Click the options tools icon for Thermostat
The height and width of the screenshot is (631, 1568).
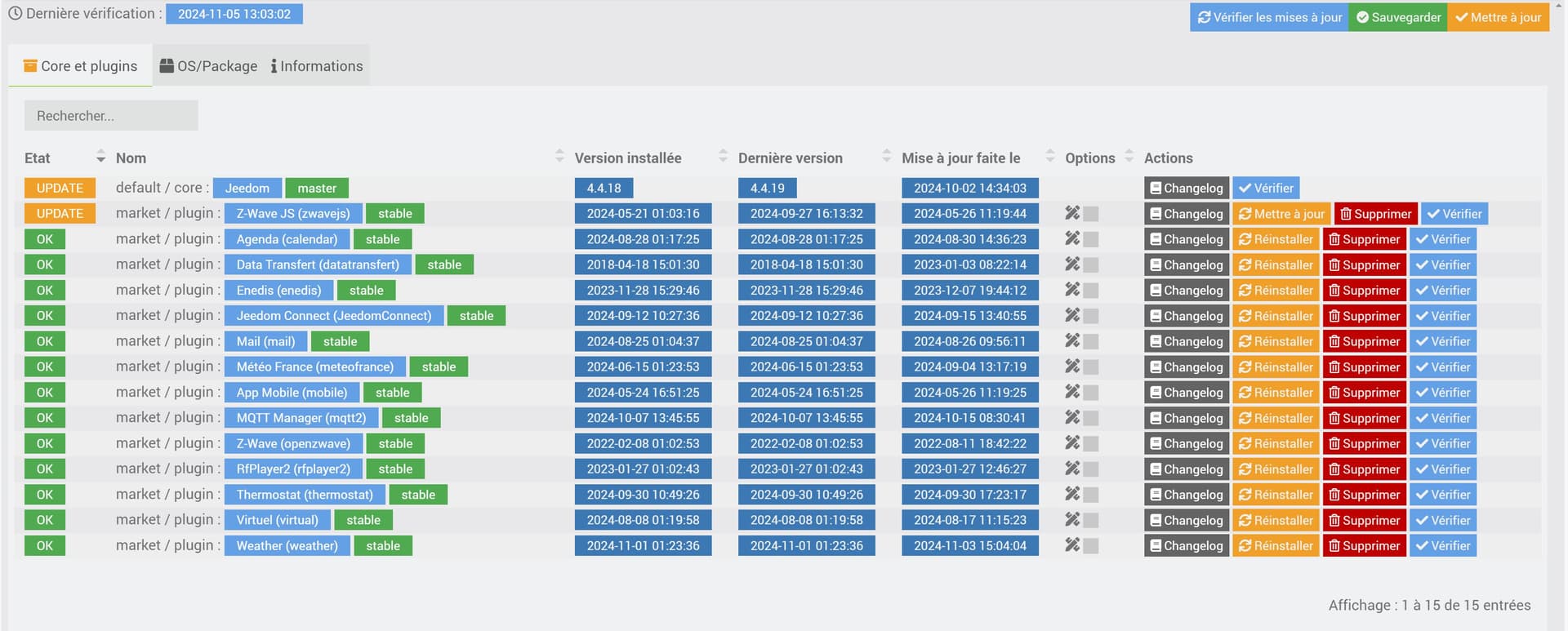(x=1072, y=494)
